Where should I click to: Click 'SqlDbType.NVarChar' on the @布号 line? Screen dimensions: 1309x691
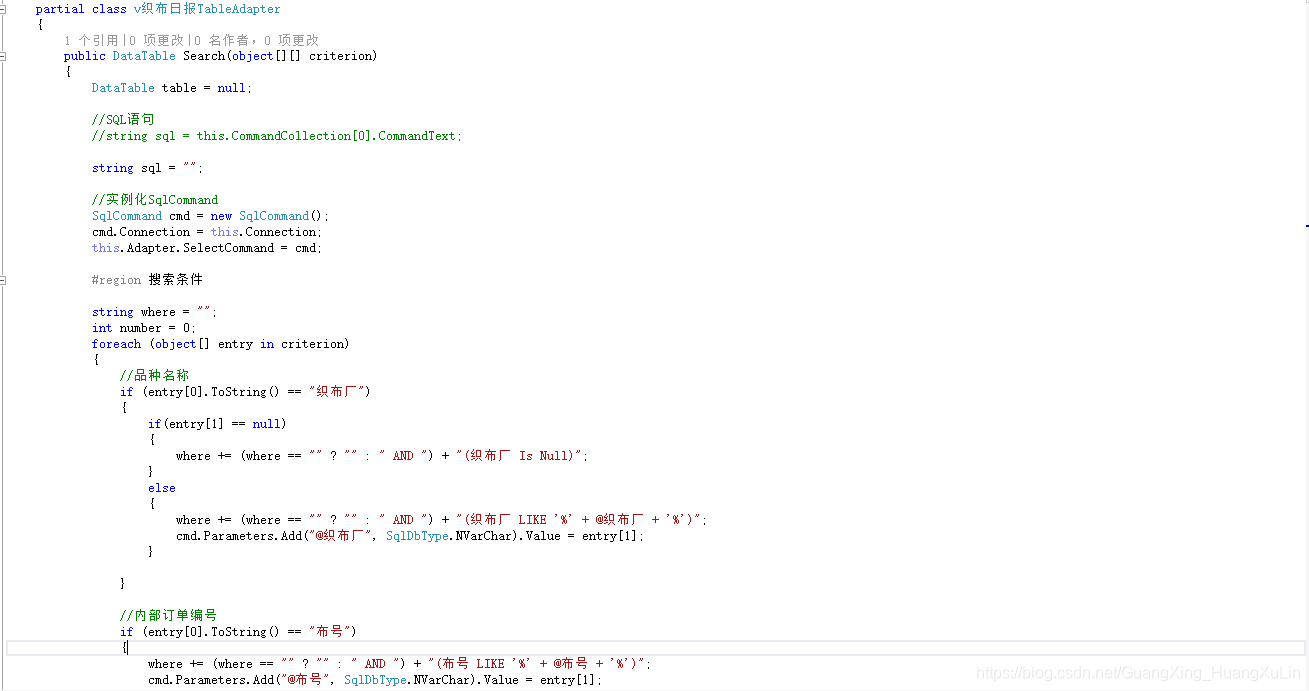pos(409,680)
